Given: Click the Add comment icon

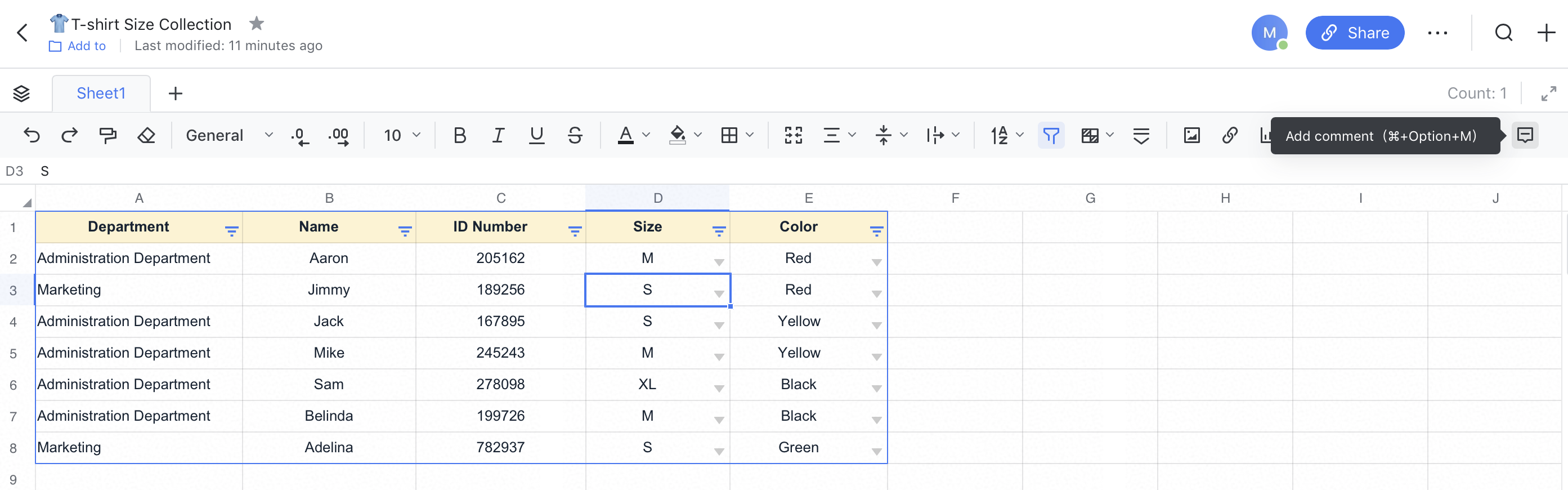Looking at the screenshot, I should pos(1525,135).
